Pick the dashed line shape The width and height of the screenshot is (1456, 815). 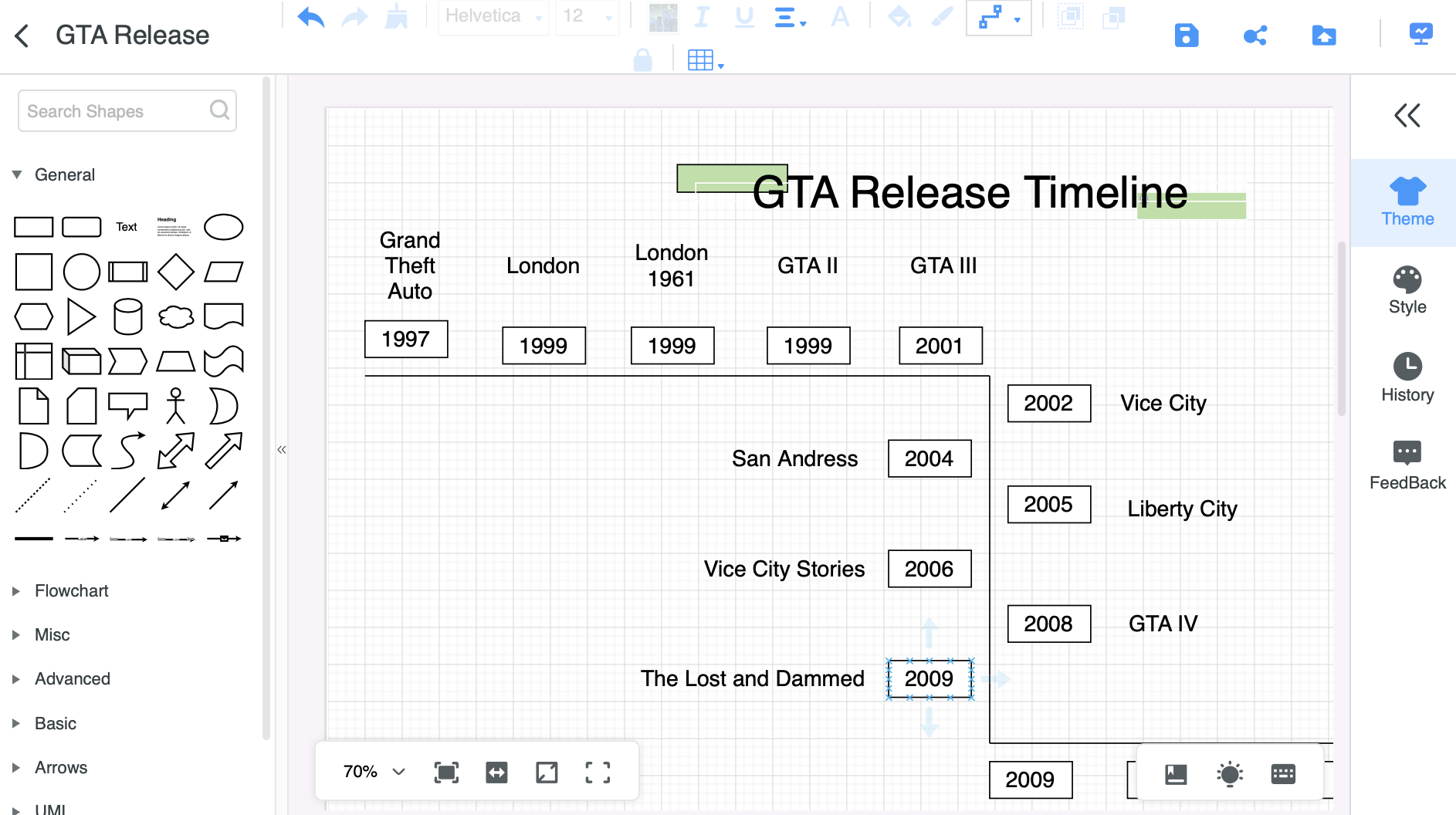point(33,495)
